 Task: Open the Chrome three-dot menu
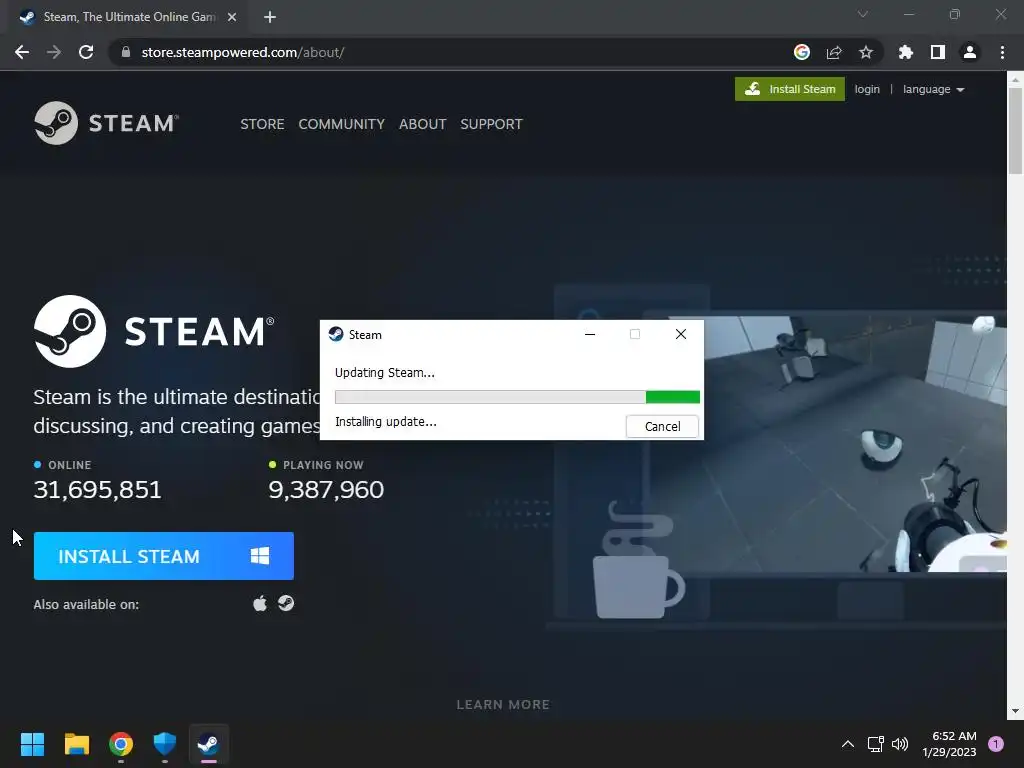point(1002,52)
